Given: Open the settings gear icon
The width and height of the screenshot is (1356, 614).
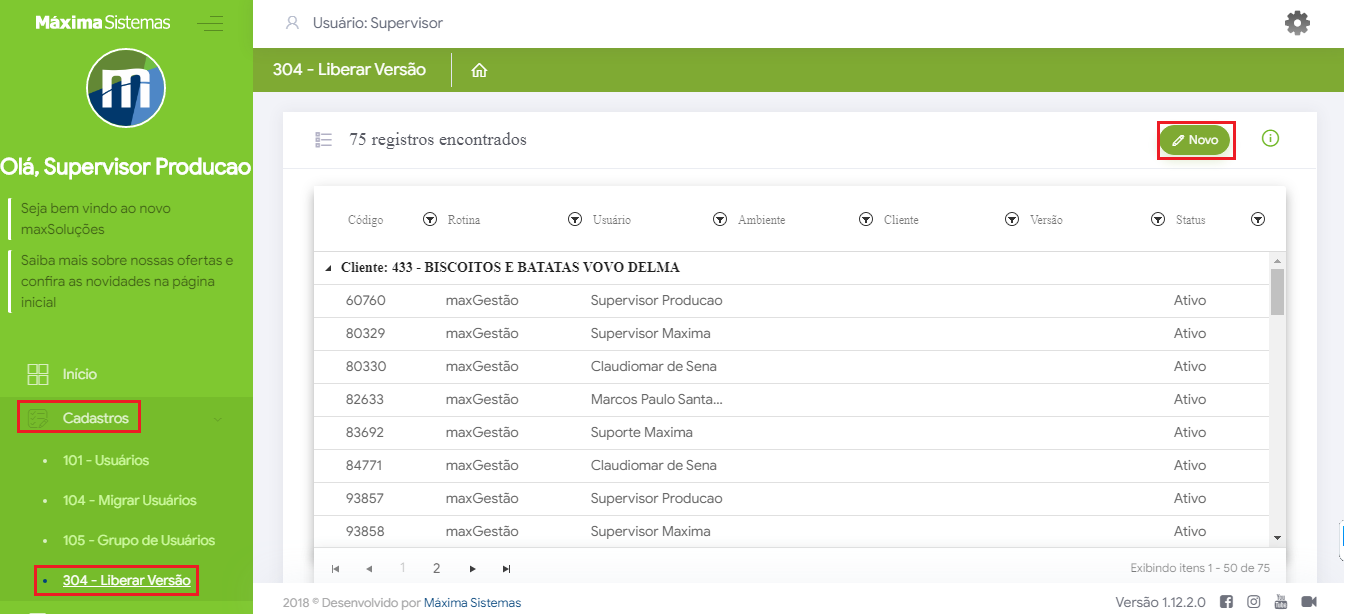Looking at the screenshot, I should tap(1297, 23).
